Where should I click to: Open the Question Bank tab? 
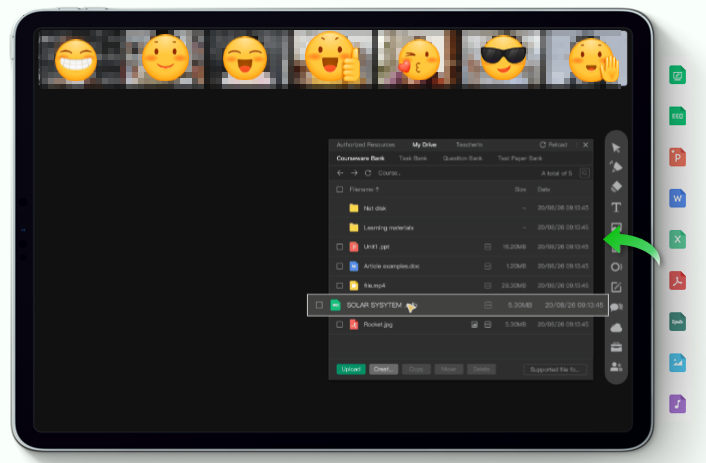click(462, 158)
